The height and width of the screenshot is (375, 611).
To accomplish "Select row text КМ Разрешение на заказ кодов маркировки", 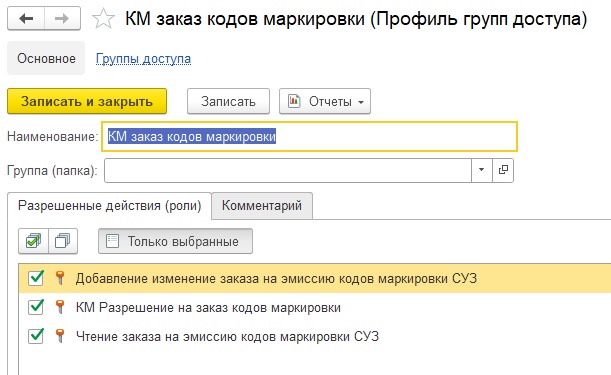I will click(208, 308).
